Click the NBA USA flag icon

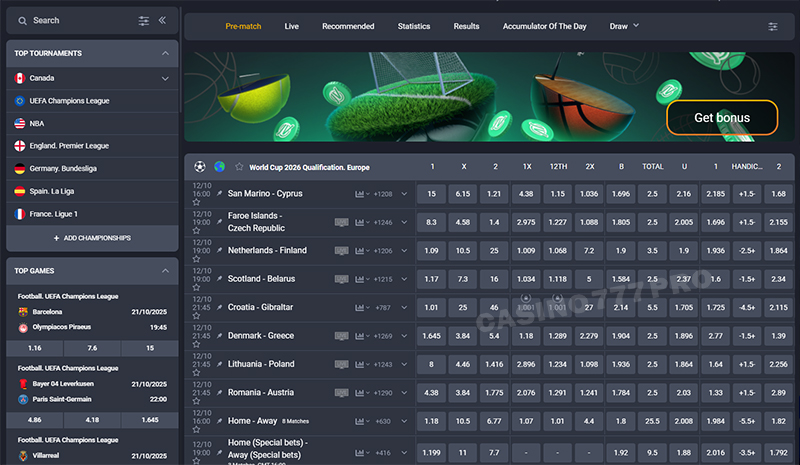pos(20,124)
